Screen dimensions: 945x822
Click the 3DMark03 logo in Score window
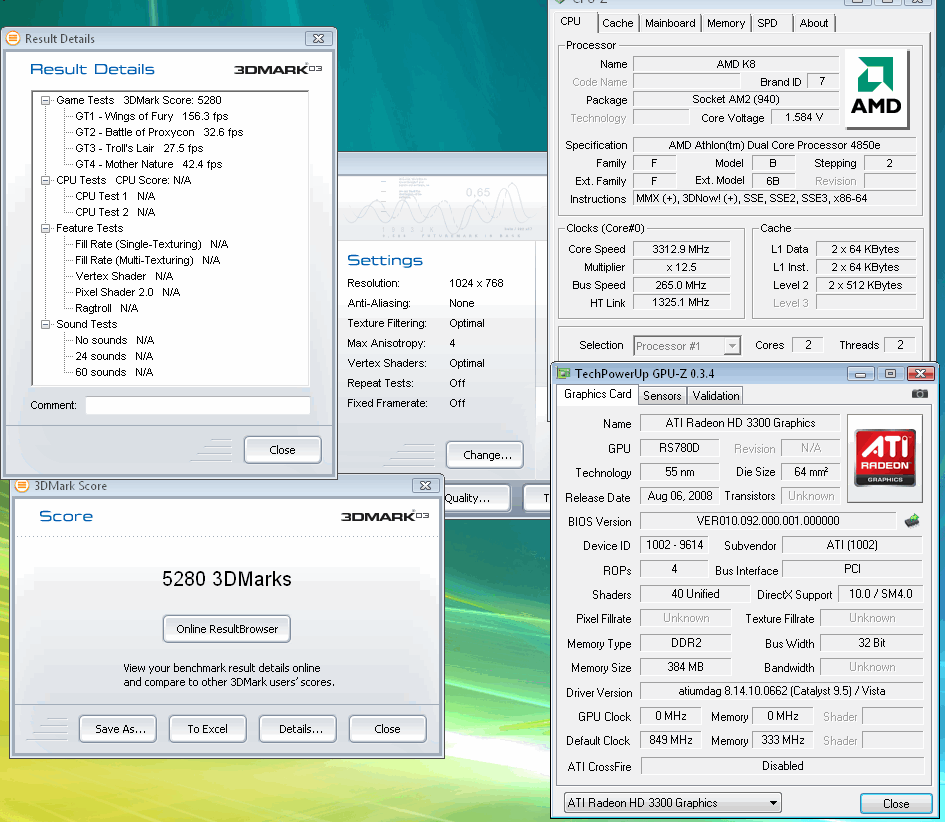pyautogui.click(x=385, y=516)
